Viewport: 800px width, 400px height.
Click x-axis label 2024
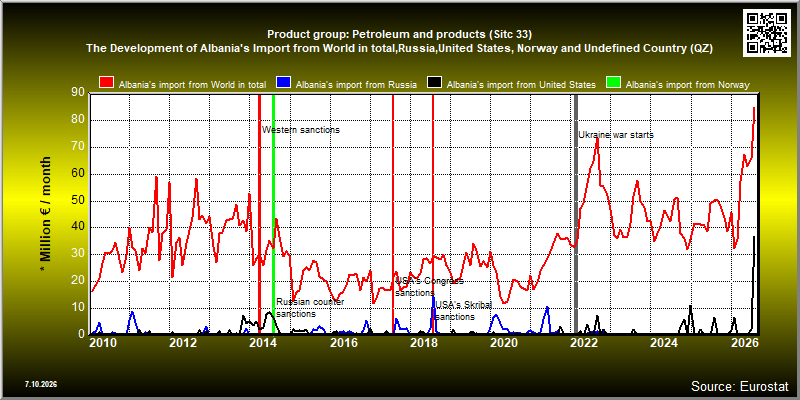point(665,343)
